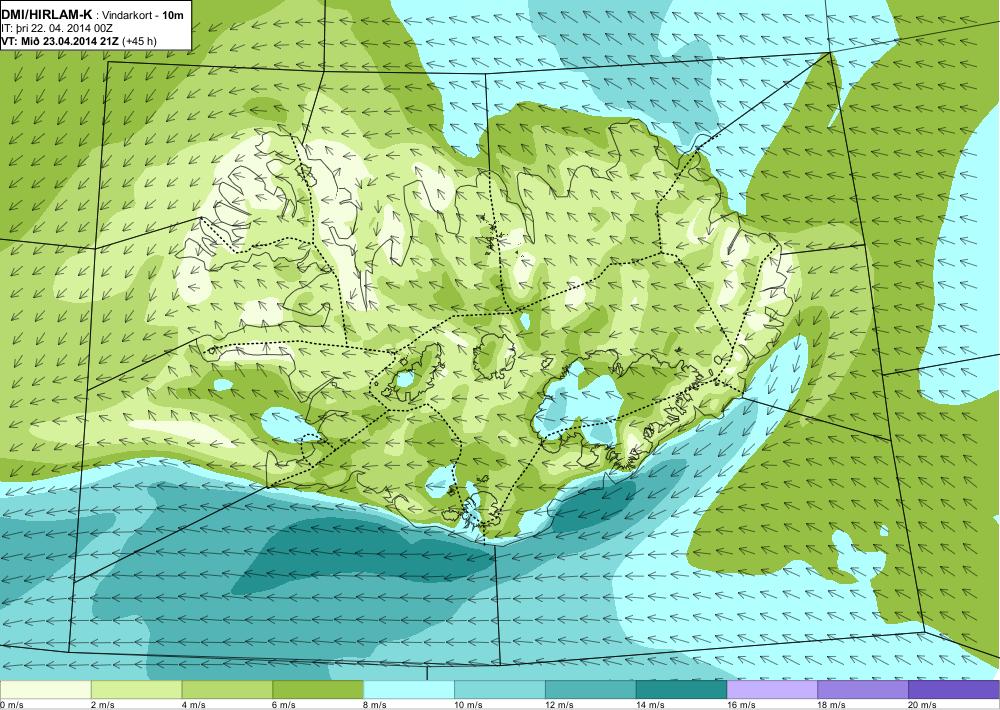Click the 4–6 m/s green legend swatch

(x=227, y=690)
